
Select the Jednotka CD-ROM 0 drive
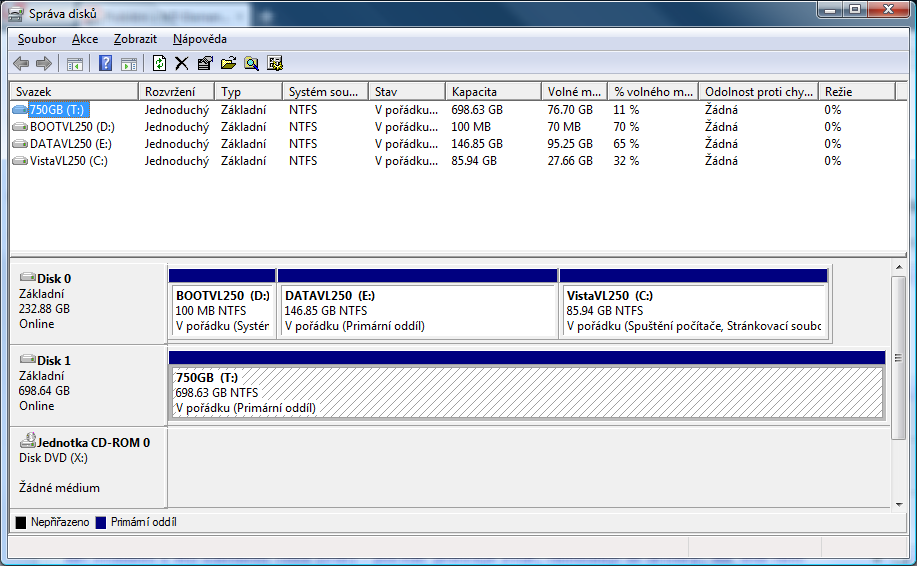tap(87, 464)
